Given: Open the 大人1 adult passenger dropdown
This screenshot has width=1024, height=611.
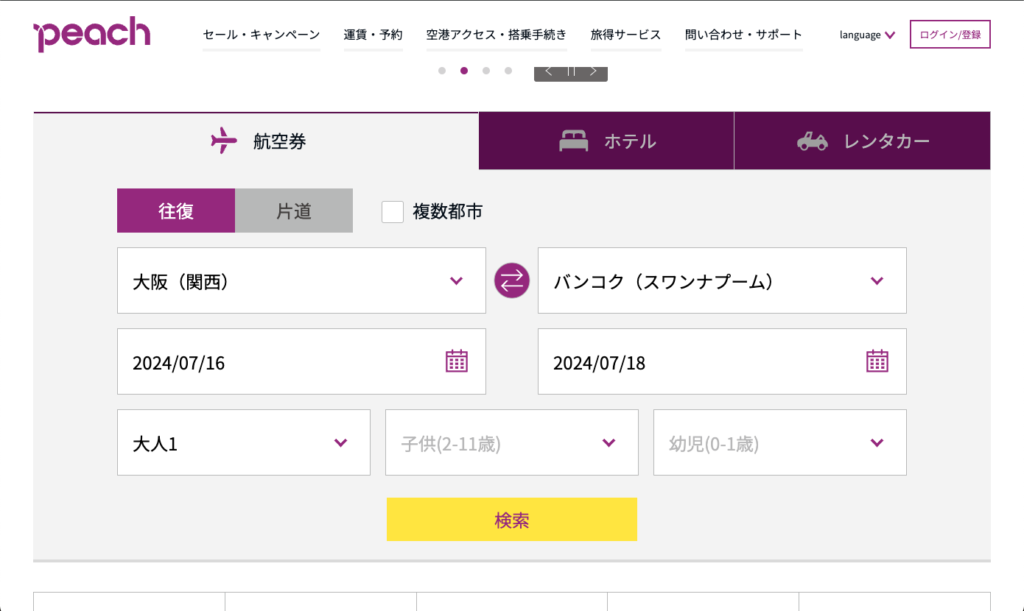Looking at the screenshot, I should tap(243, 442).
